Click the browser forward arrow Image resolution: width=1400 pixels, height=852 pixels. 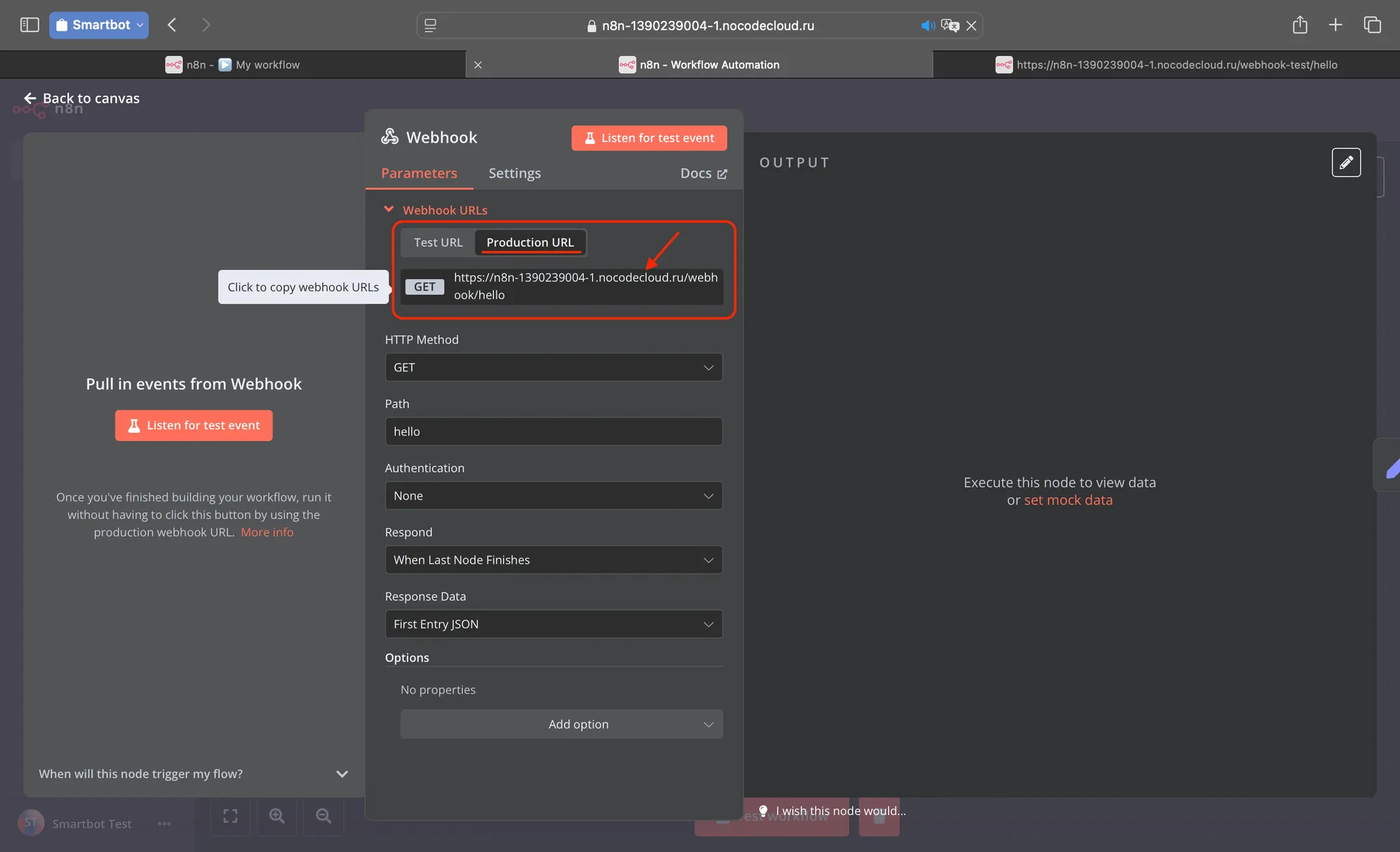206,25
